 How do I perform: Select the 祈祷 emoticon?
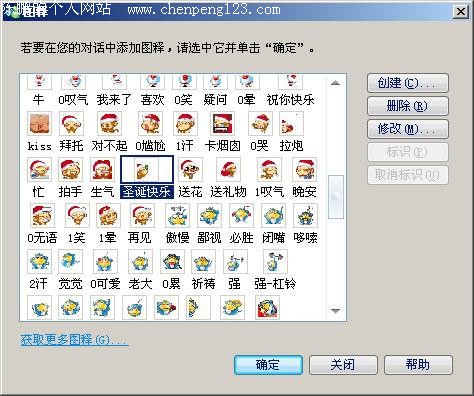pos(203,261)
